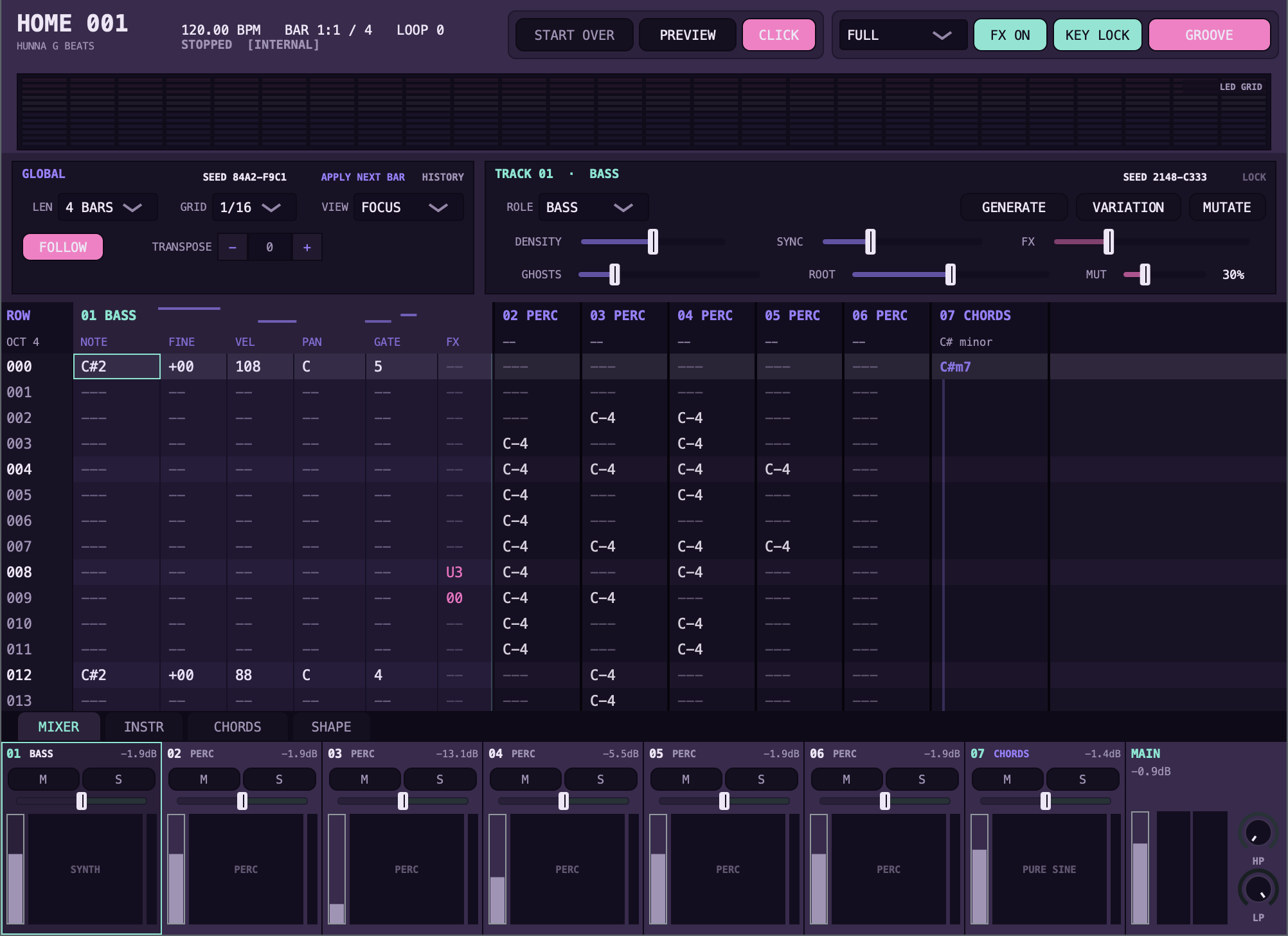Open the GRID 1/16 dropdown
Viewport: 1288px width, 936px height.
pyautogui.click(x=254, y=207)
